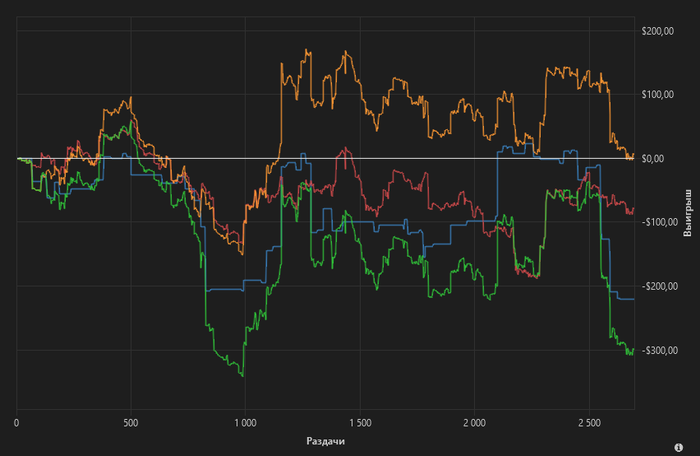Click the red line's final endpoint
This screenshot has height=456, width=700.
click(633, 209)
